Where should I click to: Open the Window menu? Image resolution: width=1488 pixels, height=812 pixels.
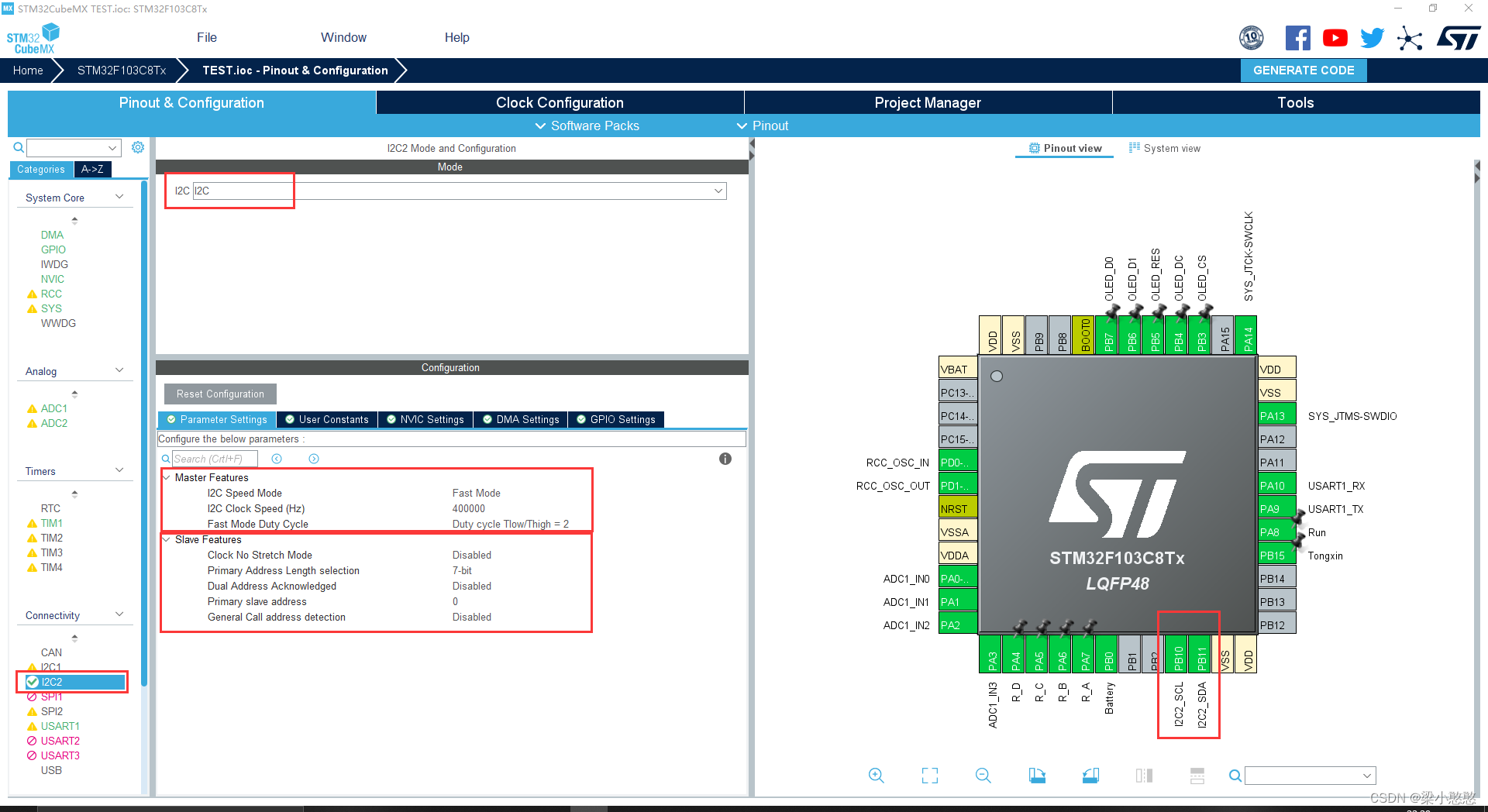(x=343, y=37)
